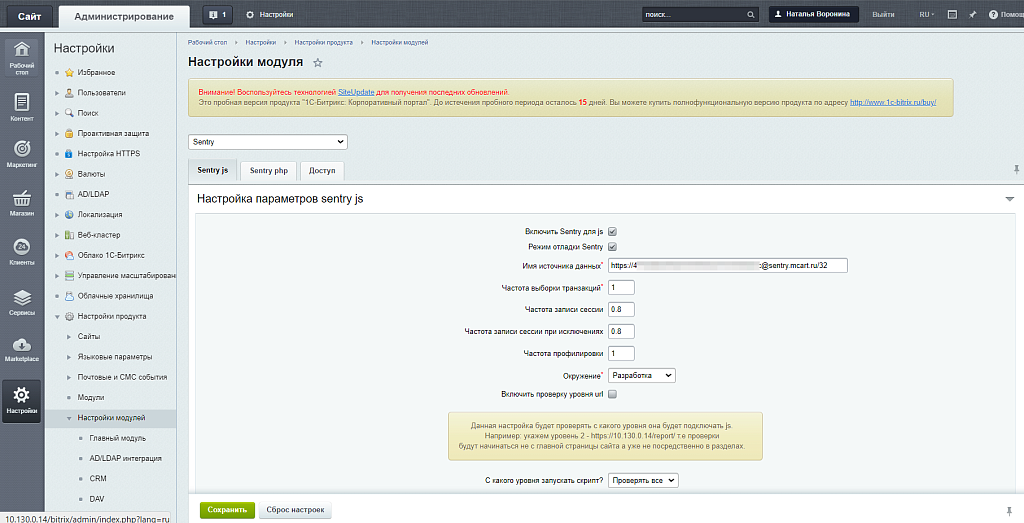Viewport: 1024px width, 523px height.
Task: Follow the SiteUpdate link in the warning
Action: pos(355,91)
